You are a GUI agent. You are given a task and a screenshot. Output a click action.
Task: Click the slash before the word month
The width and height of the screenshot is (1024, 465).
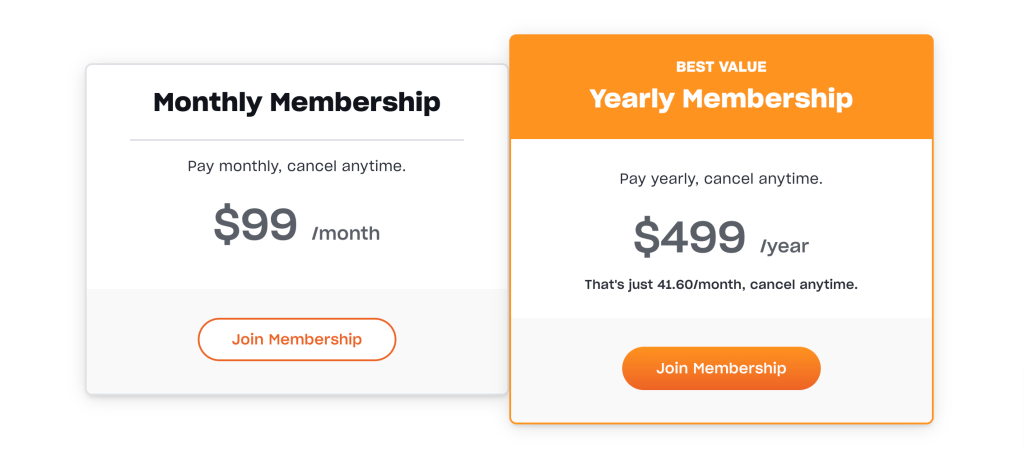[x=315, y=233]
